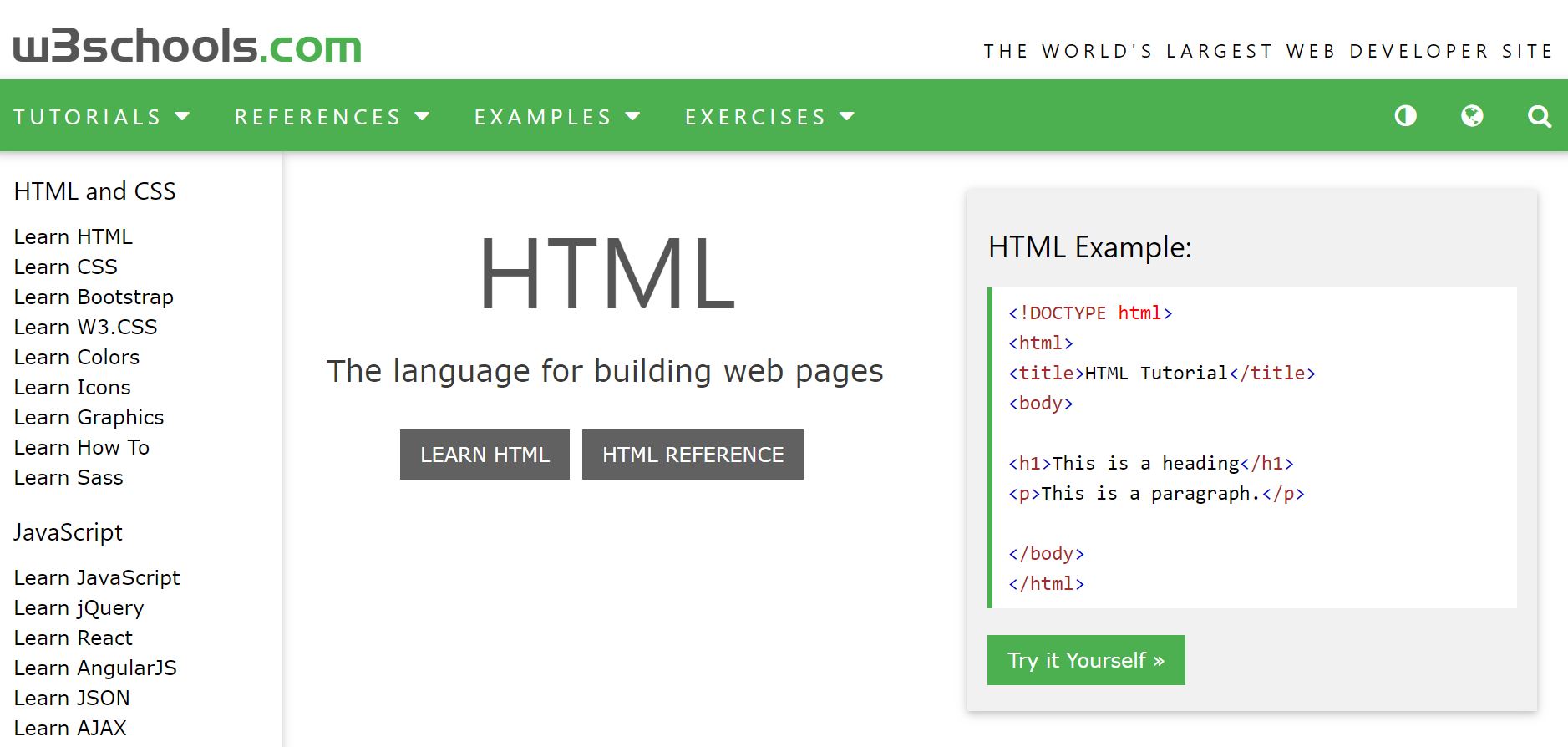Click the Try it Yourself button
The image size is (1568, 747).
click(x=1085, y=660)
